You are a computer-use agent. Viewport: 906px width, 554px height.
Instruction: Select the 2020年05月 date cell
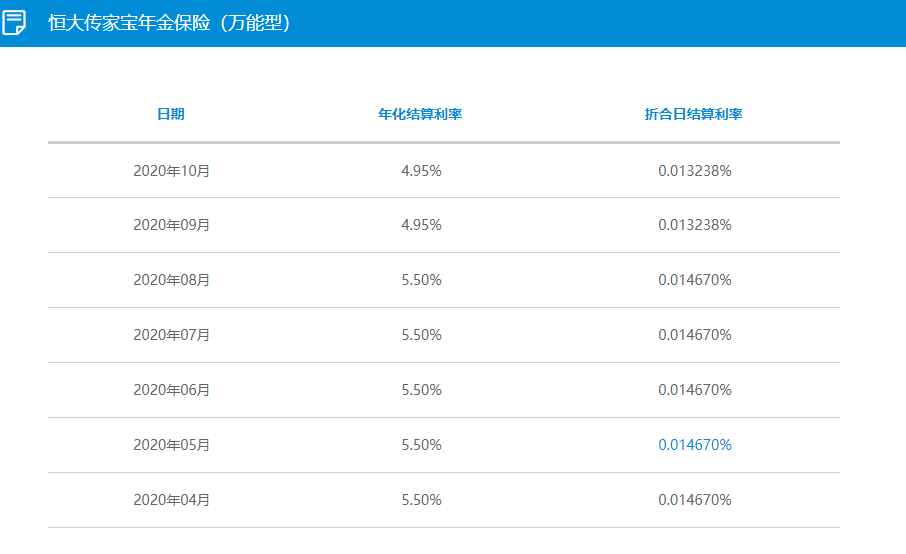click(x=172, y=445)
